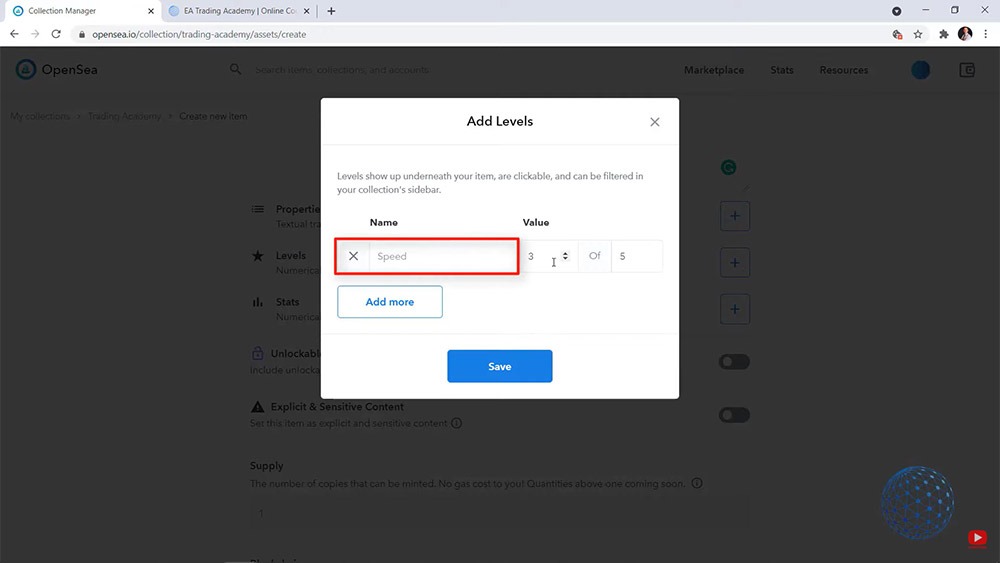This screenshot has width=1000, height=563.
Task: Click the Add more button
Action: coord(390,302)
